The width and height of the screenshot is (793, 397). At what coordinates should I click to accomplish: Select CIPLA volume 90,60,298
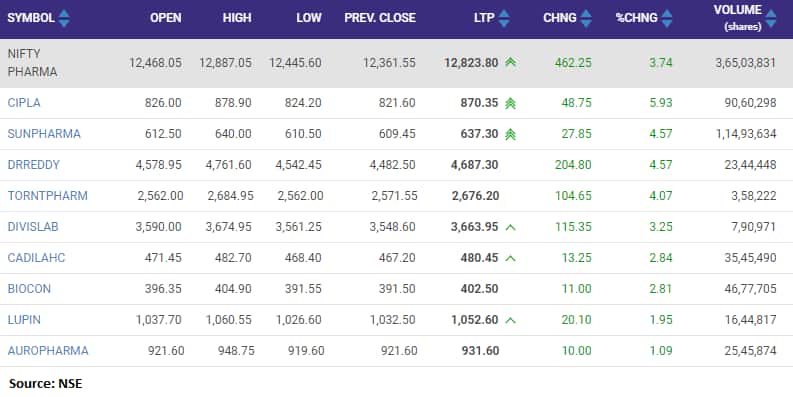coord(751,103)
